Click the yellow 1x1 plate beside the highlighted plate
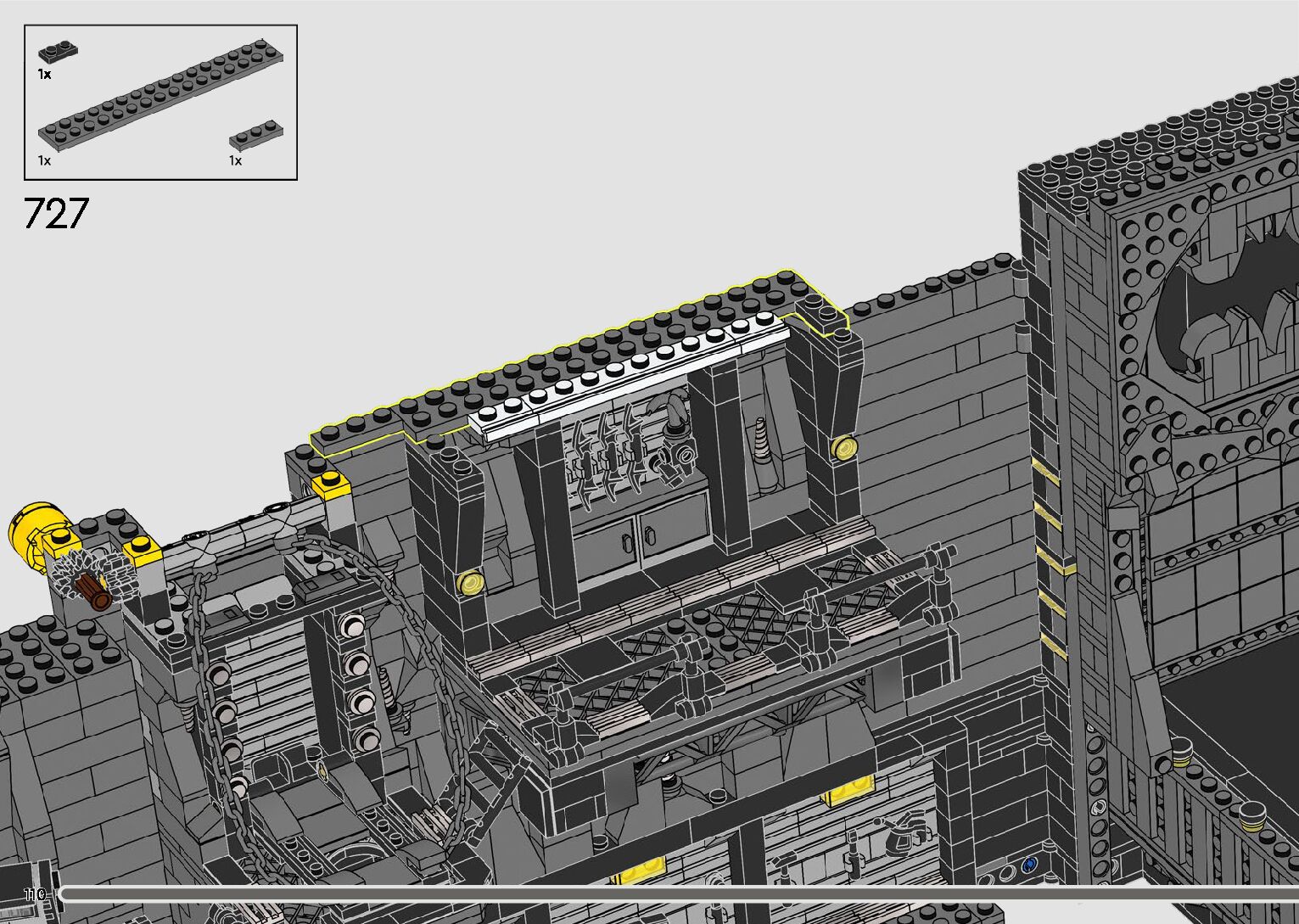The width and height of the screenshot is (1299, 924). pos(330,486)
